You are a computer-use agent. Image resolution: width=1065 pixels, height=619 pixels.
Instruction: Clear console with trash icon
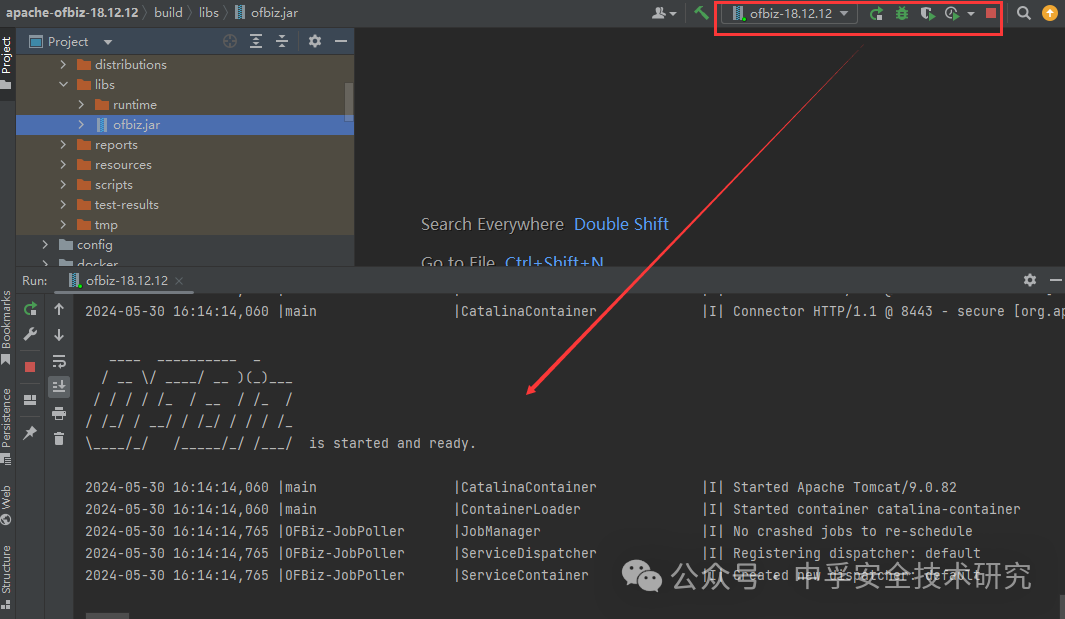[59, 439]
